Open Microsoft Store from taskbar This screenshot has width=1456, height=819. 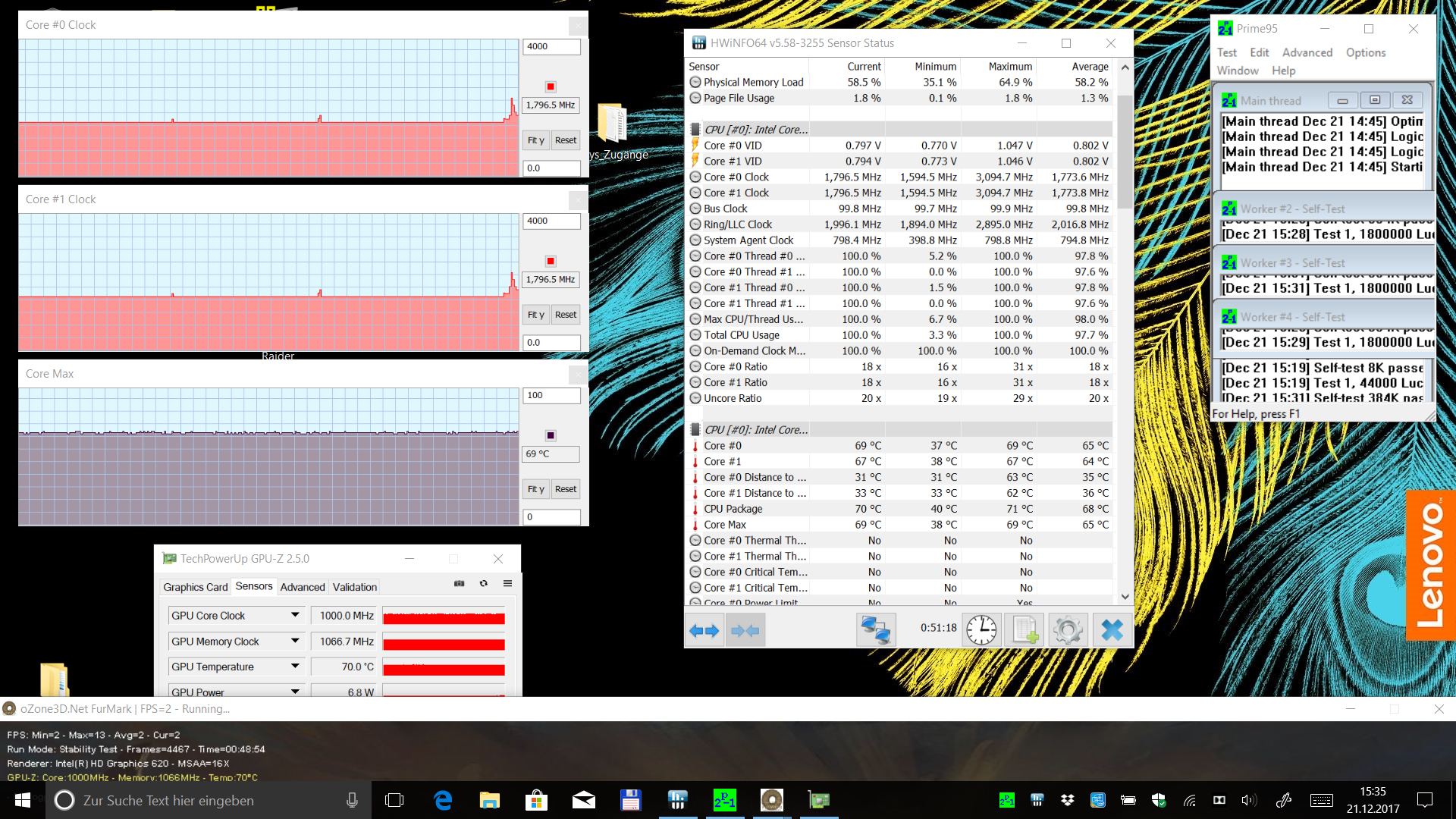(536, 800)
